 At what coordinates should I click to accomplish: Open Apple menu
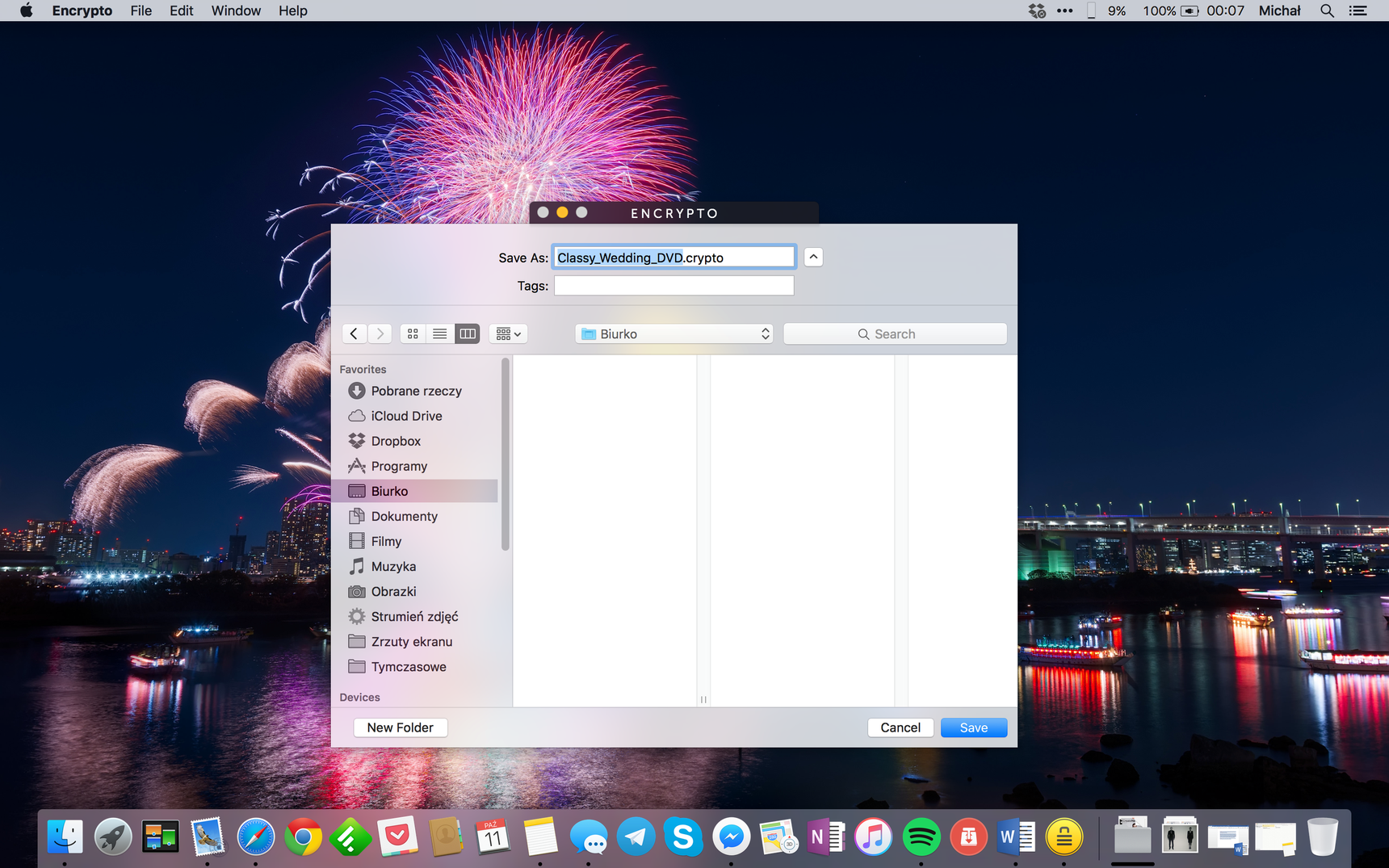(x=27, y=10)
